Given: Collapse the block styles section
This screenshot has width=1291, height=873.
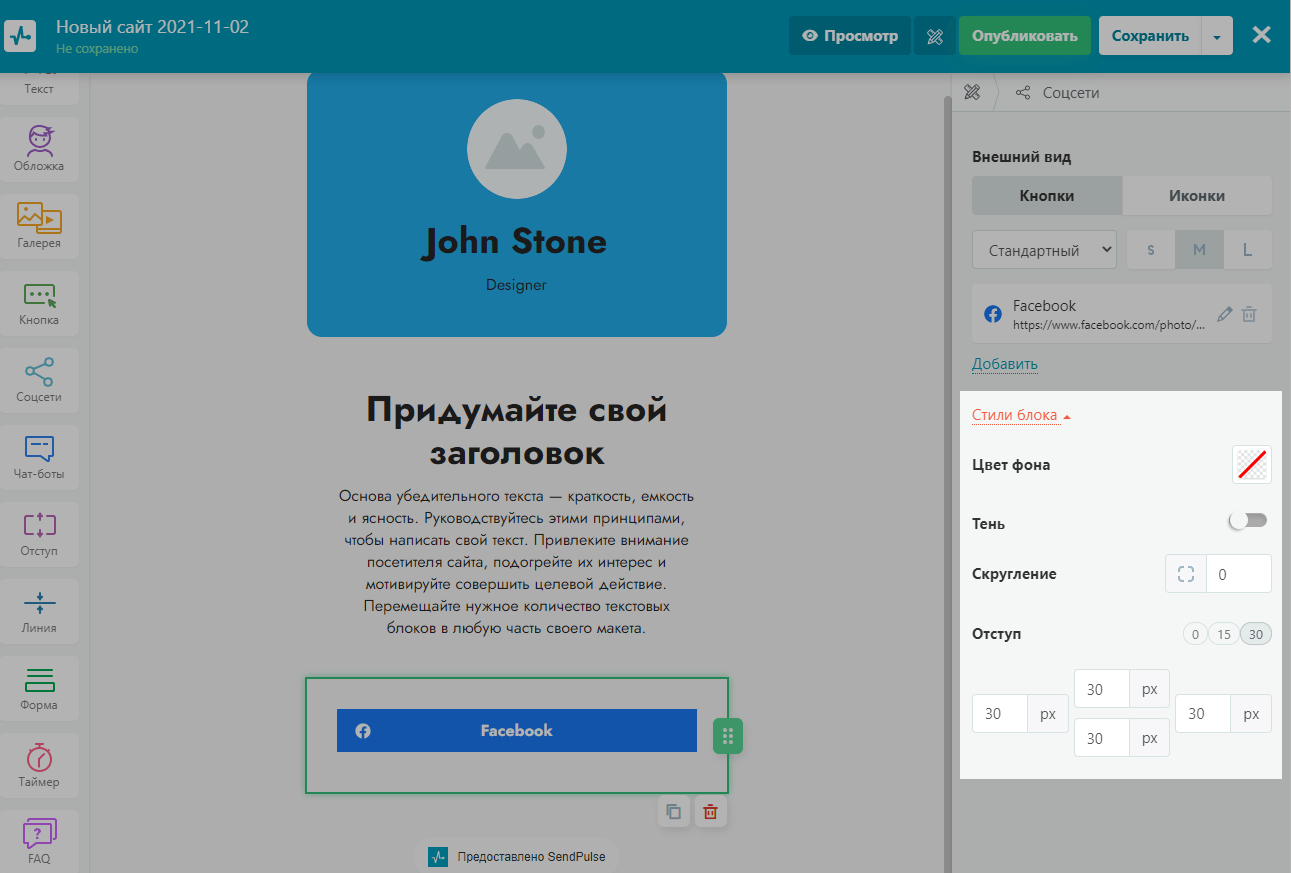Looking at the screenshot, I should click(1021, 415).
